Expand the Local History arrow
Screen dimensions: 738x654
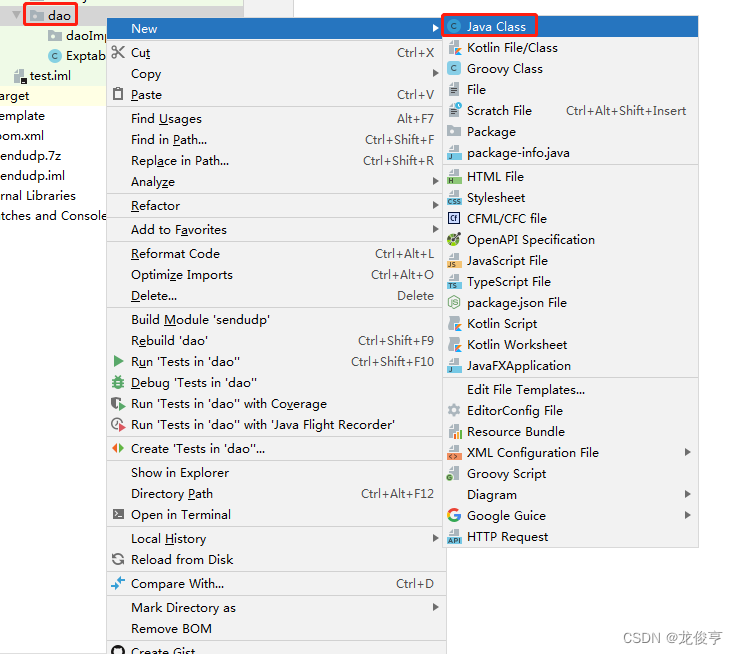coord(435,538)
